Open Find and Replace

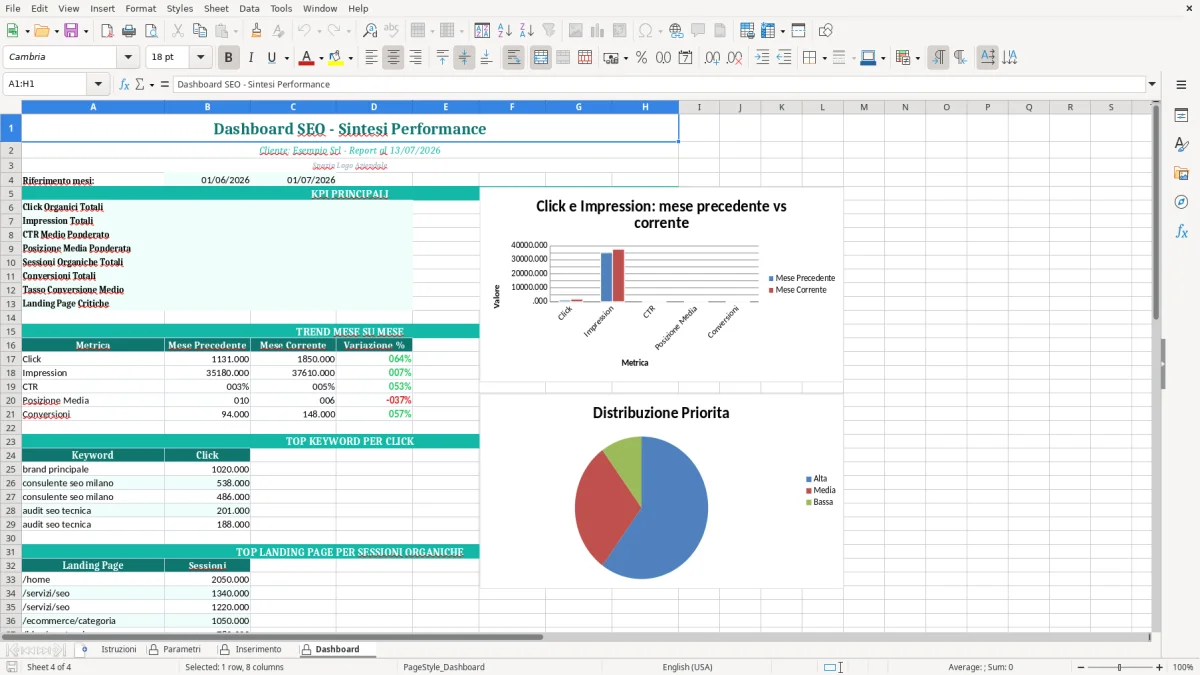pos(370,31)
